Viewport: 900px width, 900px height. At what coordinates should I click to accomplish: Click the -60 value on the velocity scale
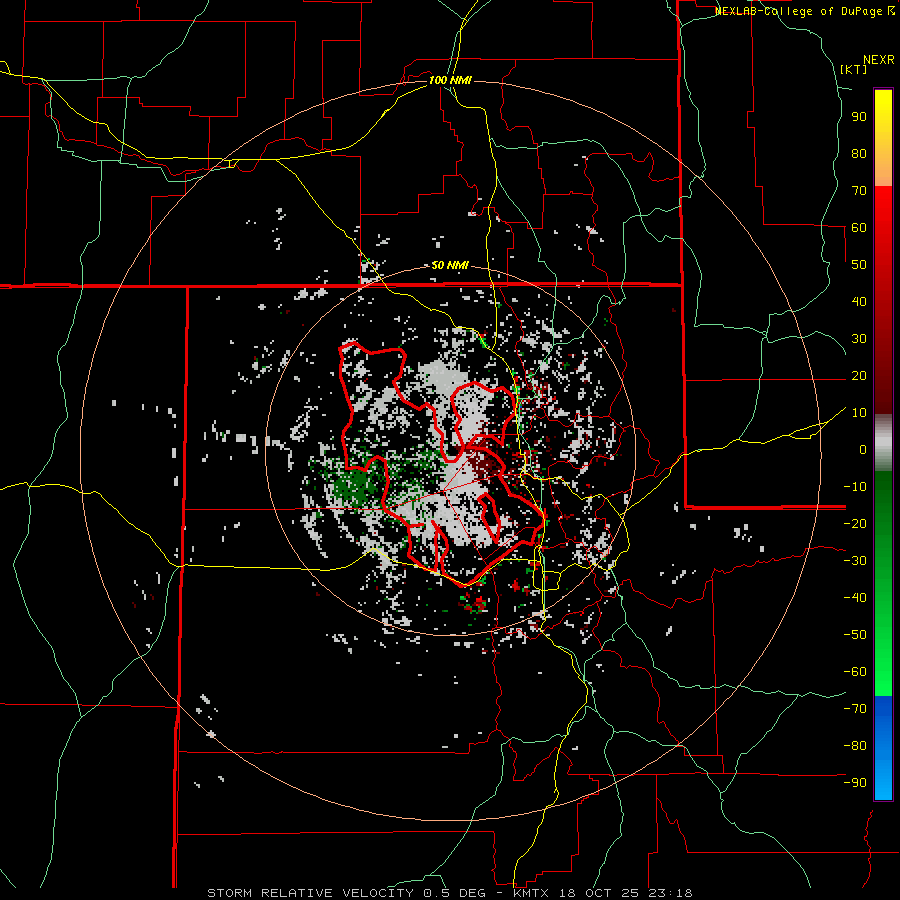855,672
